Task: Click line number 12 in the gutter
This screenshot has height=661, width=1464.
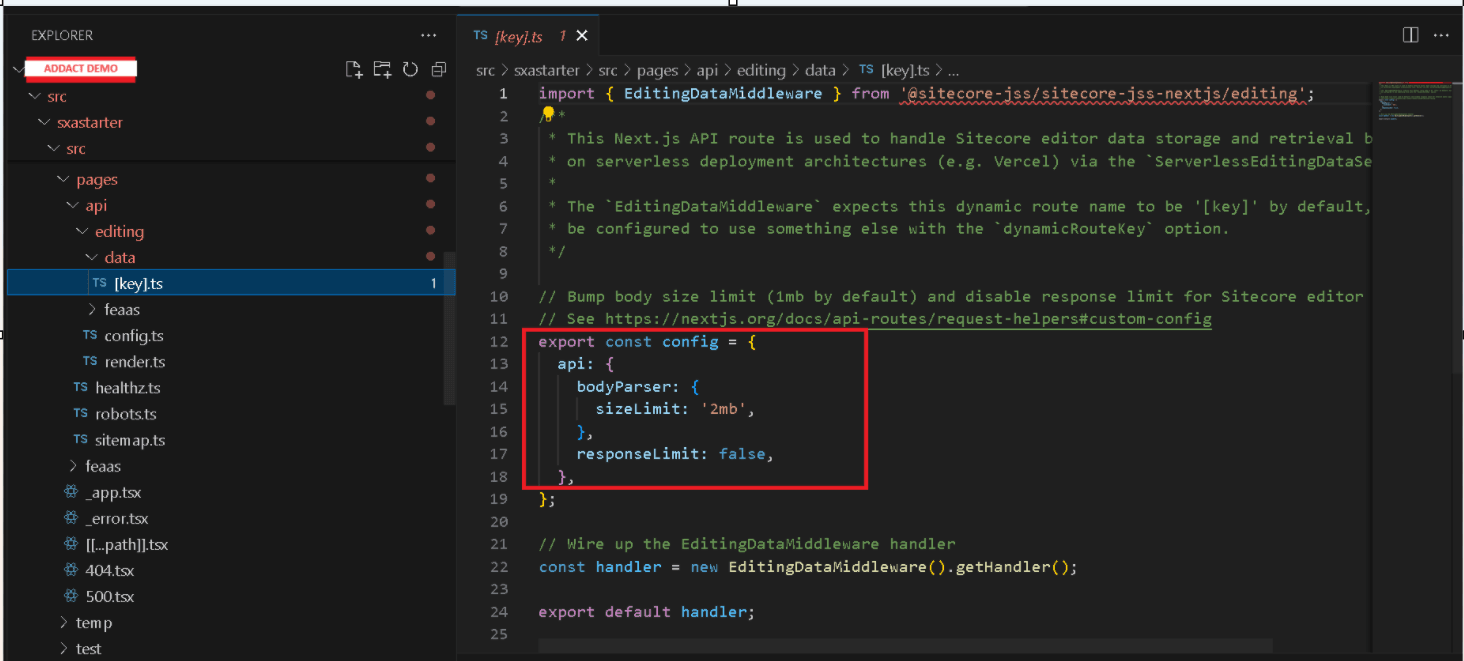Action: 499,342
